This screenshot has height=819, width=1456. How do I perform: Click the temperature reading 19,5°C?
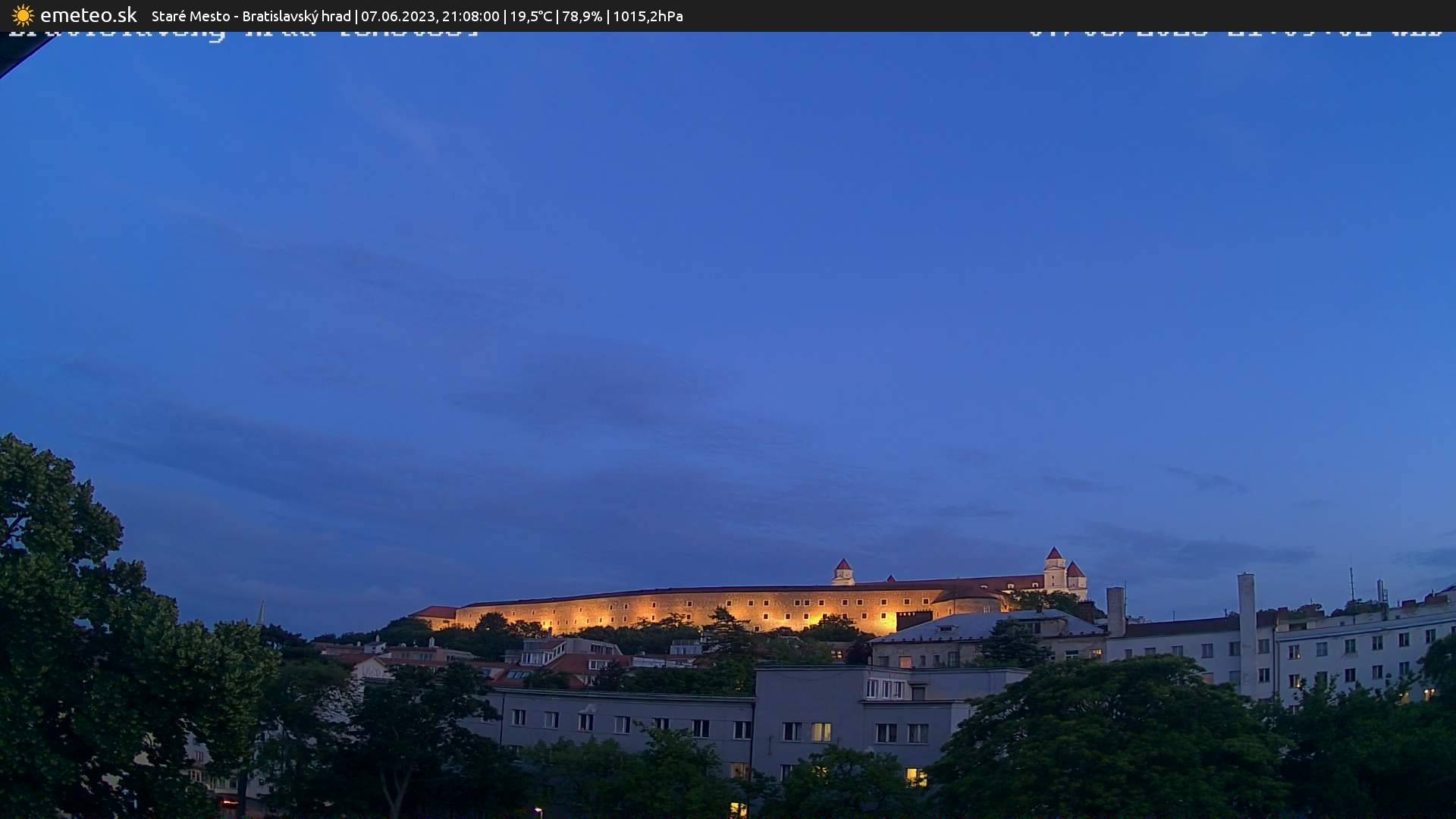coord(531,15)
